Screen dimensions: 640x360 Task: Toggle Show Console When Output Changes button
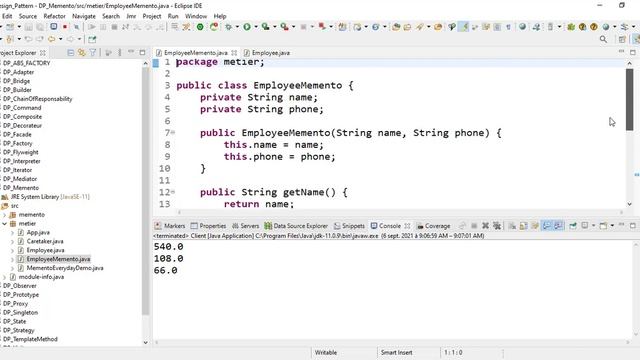coord(546,226)
